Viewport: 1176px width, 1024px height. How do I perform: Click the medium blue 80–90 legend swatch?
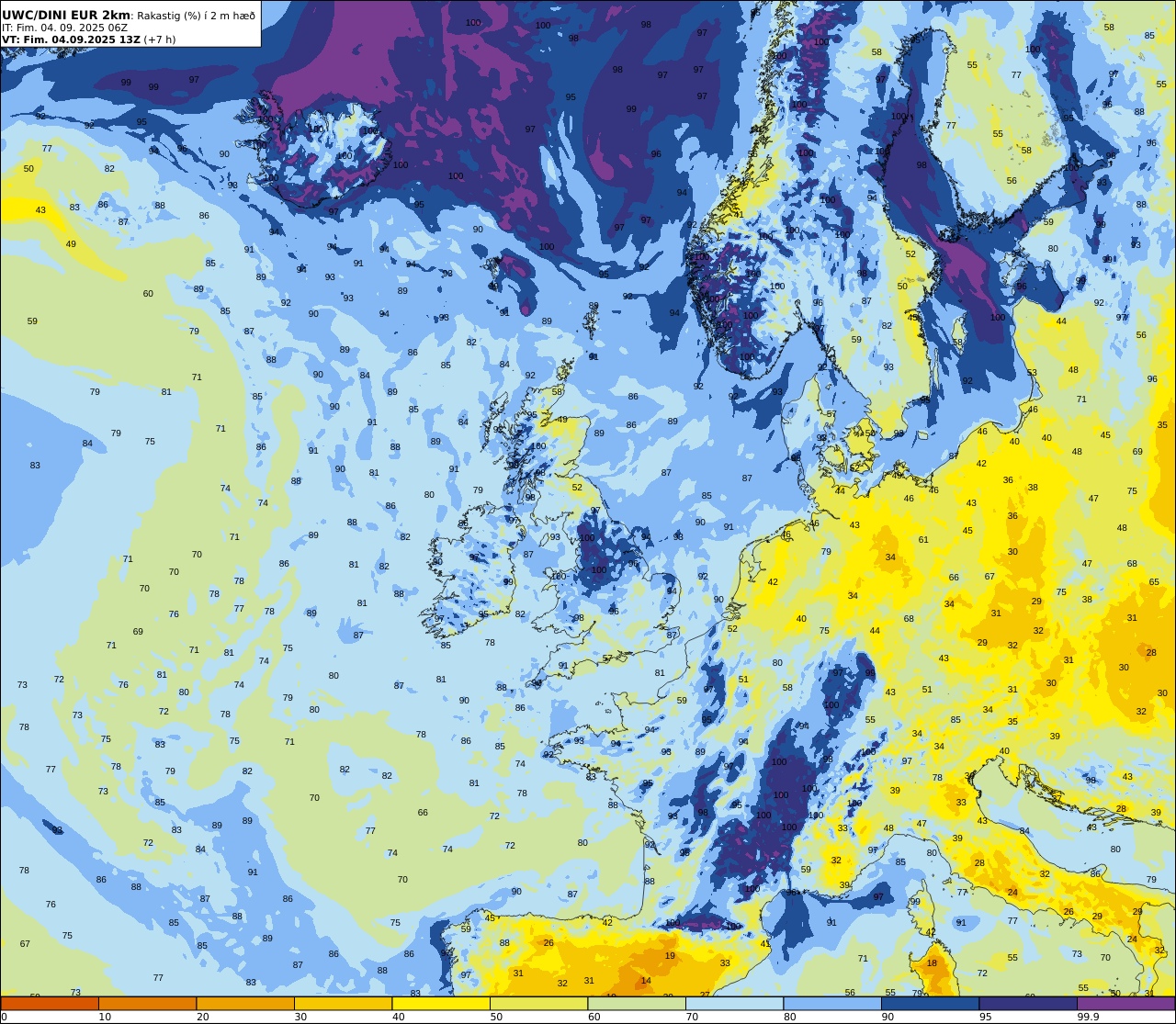tap(832, 1004)
